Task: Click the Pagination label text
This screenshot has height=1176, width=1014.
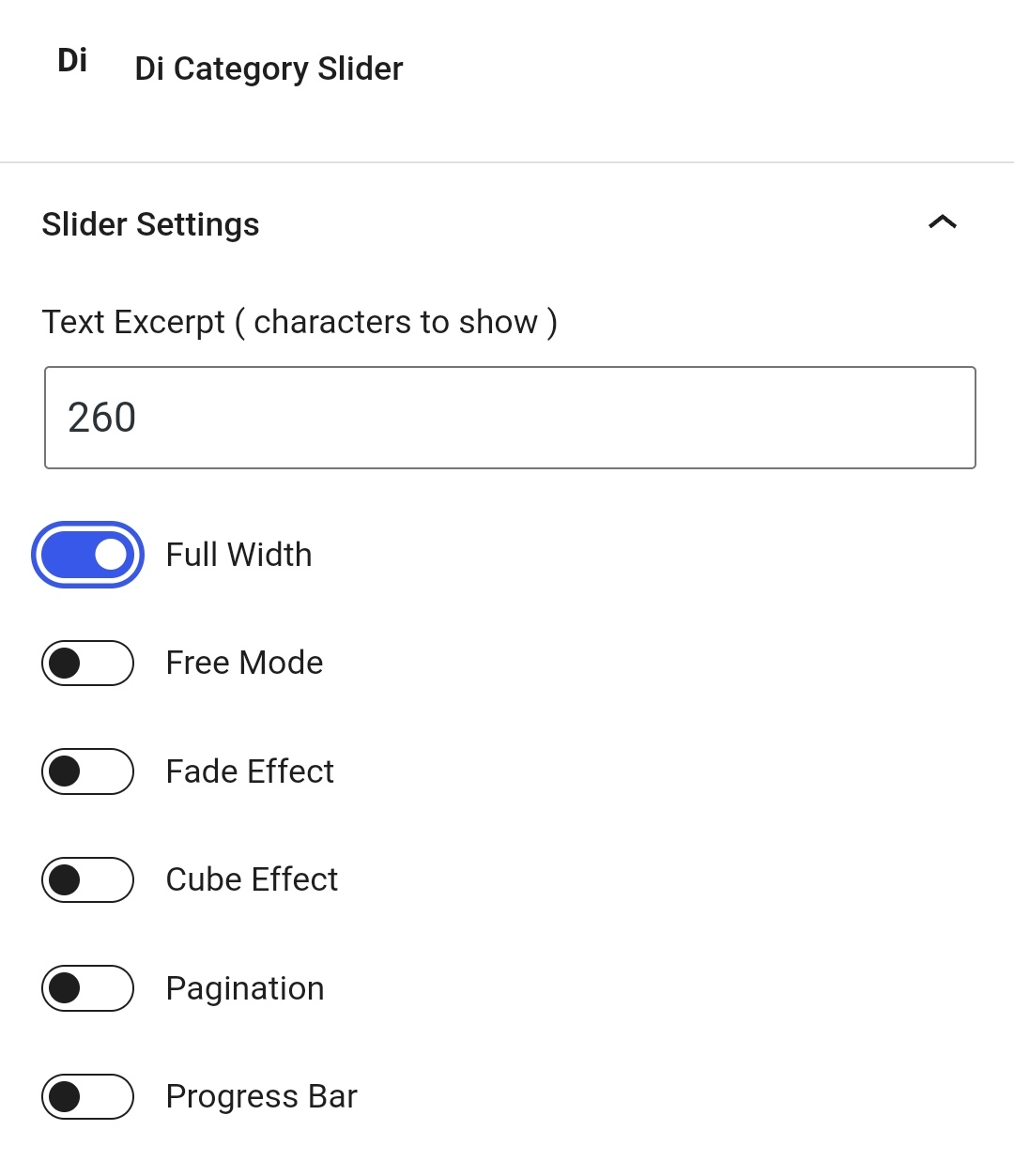Action: (x=245, y=988)
